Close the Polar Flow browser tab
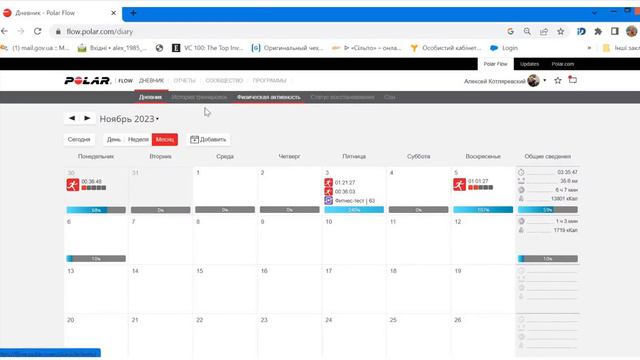The width and height of the screenshot is (640, 360). click(113, 13)
